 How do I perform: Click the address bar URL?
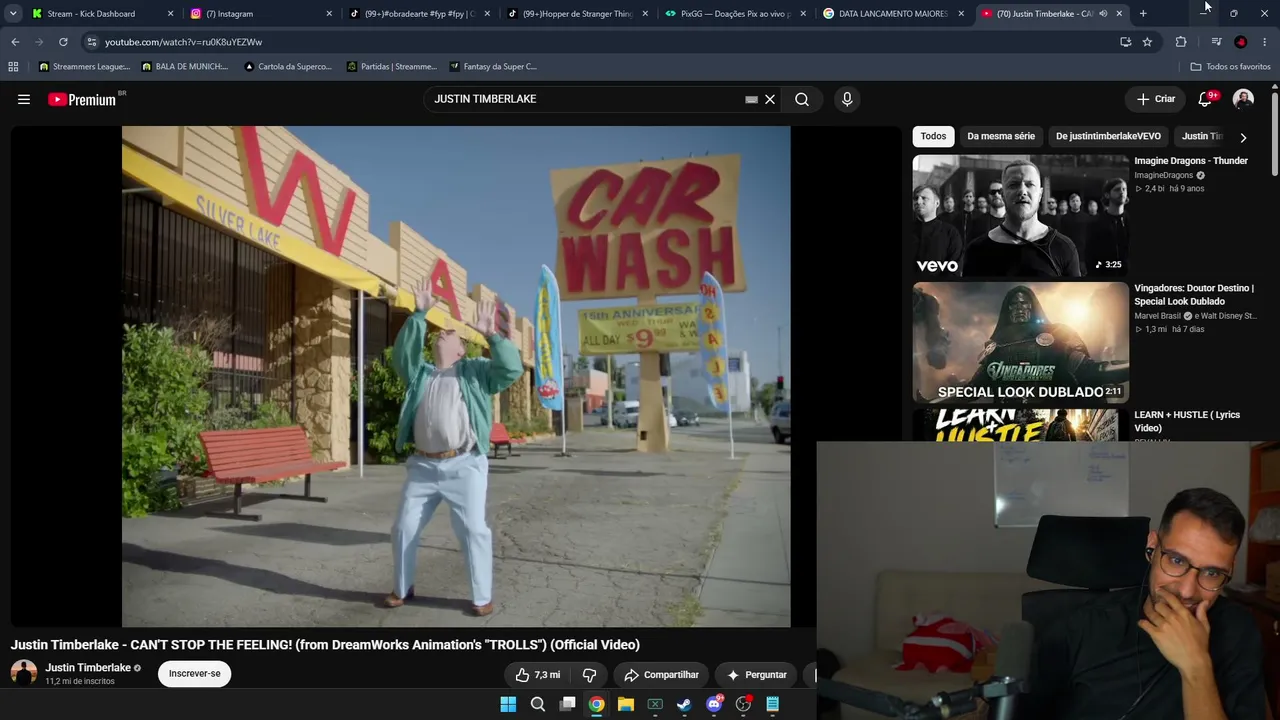click(183, 42)
